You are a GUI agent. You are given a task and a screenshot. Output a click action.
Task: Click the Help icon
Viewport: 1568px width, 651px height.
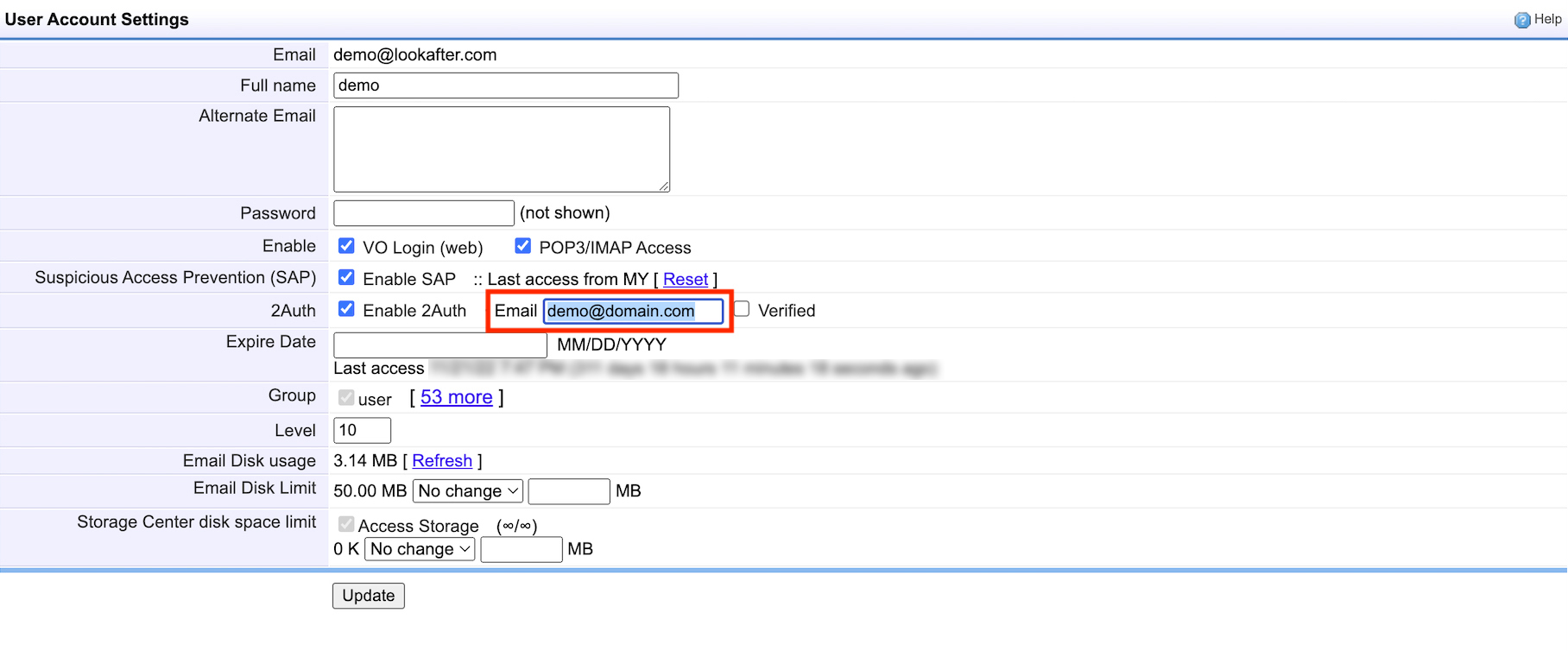coord(1522,20)
